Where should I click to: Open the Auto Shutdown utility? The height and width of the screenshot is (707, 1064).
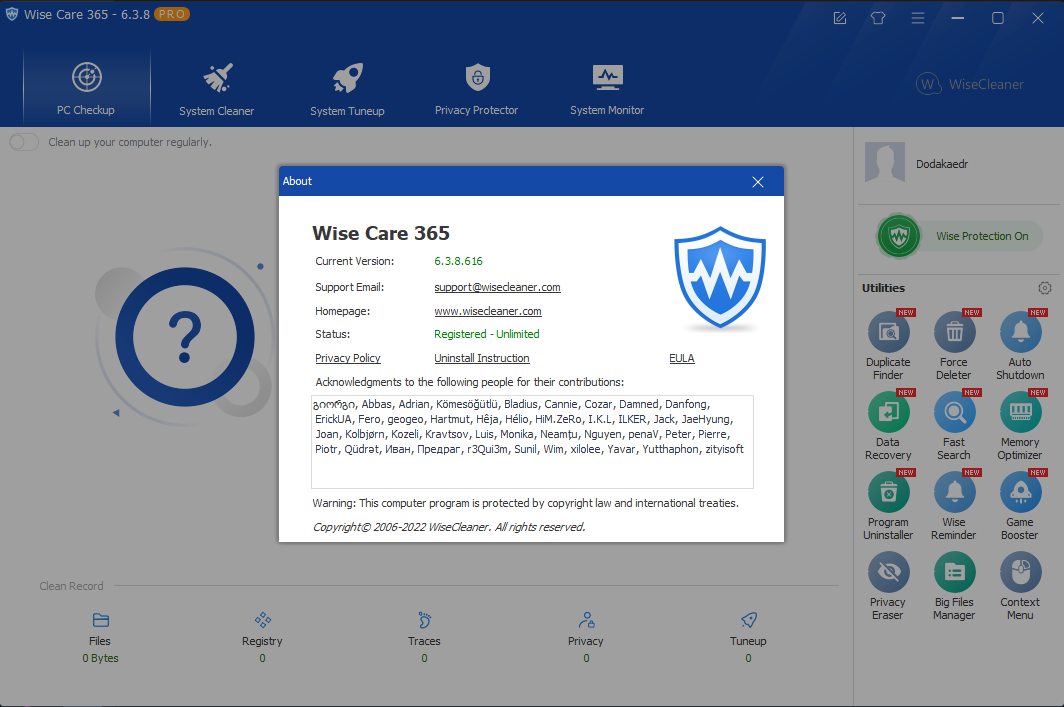point(1020,333)
